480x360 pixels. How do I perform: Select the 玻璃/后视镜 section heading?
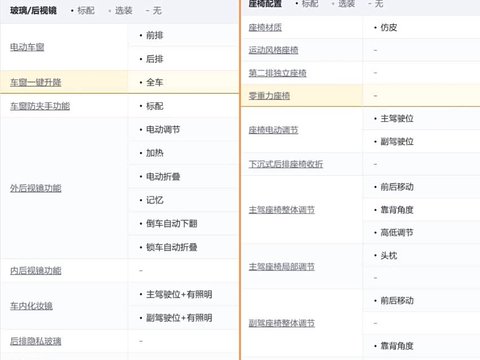(x=33, y=11)
